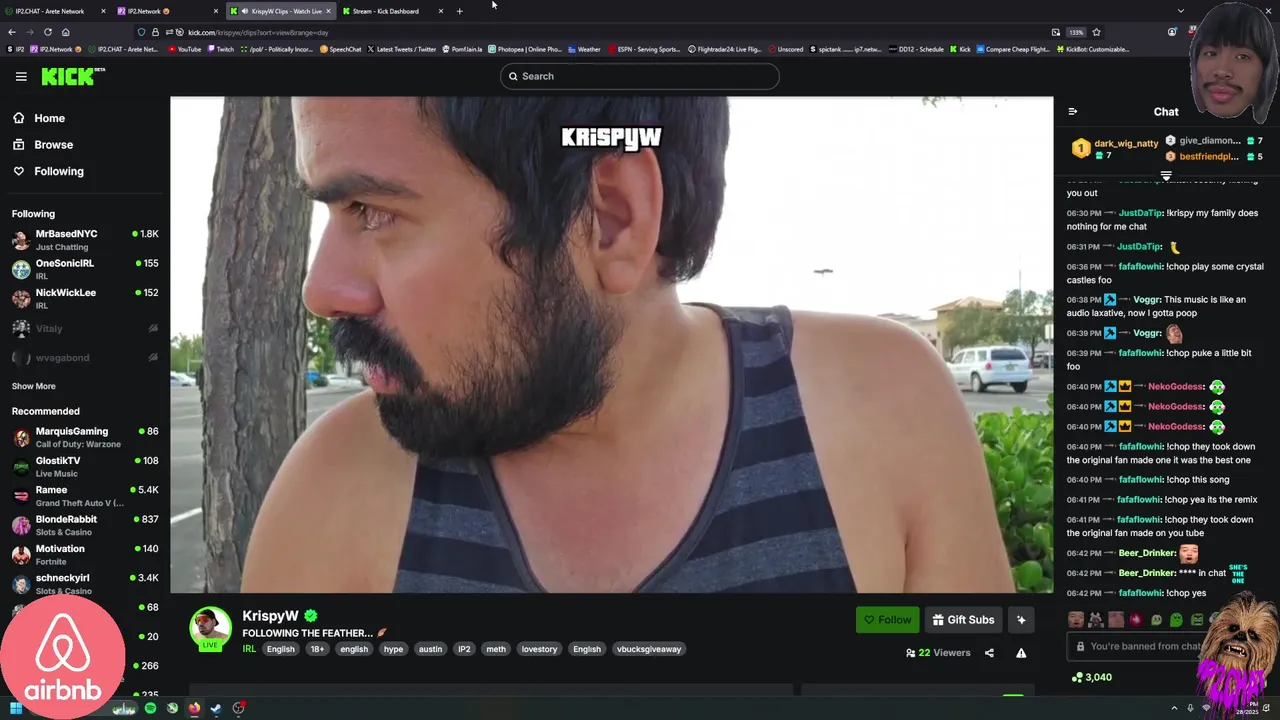Open the YouTube bookmark
Image resolution: width=1280 pixels, height=720 pixels.
185,49
